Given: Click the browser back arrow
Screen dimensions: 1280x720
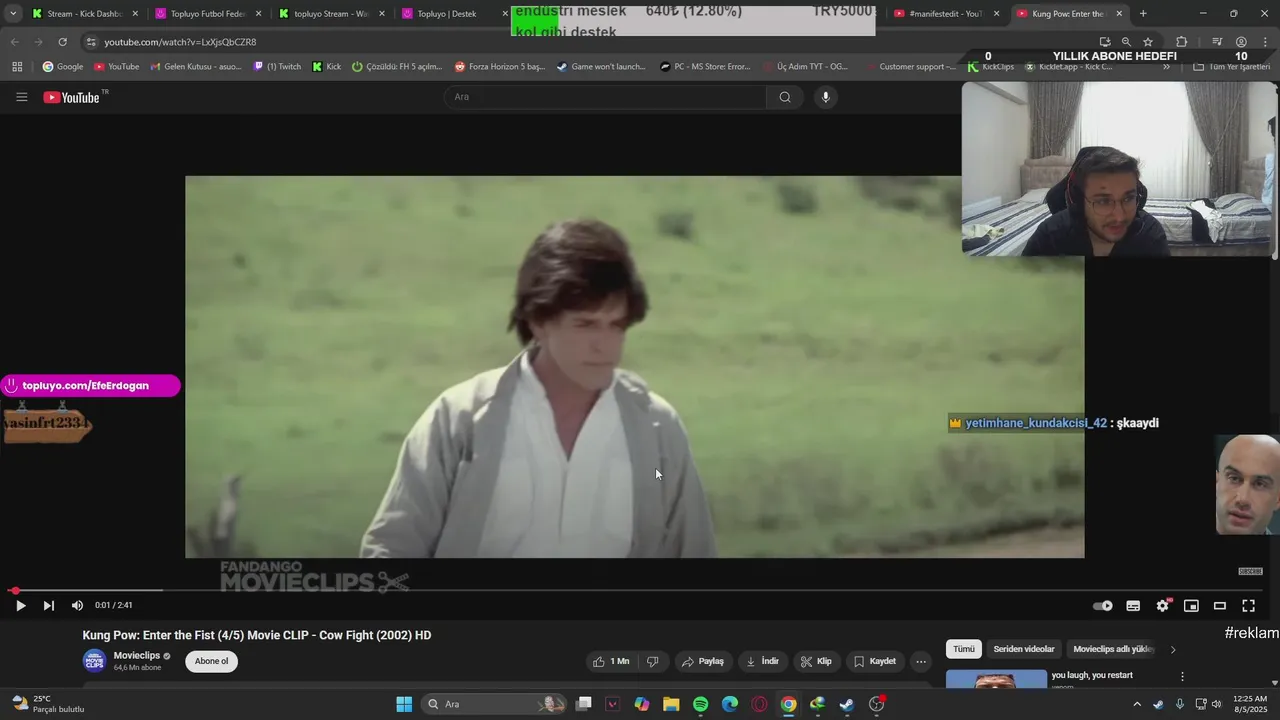Looking at the screenshot, I should click(x=14, y=42).
